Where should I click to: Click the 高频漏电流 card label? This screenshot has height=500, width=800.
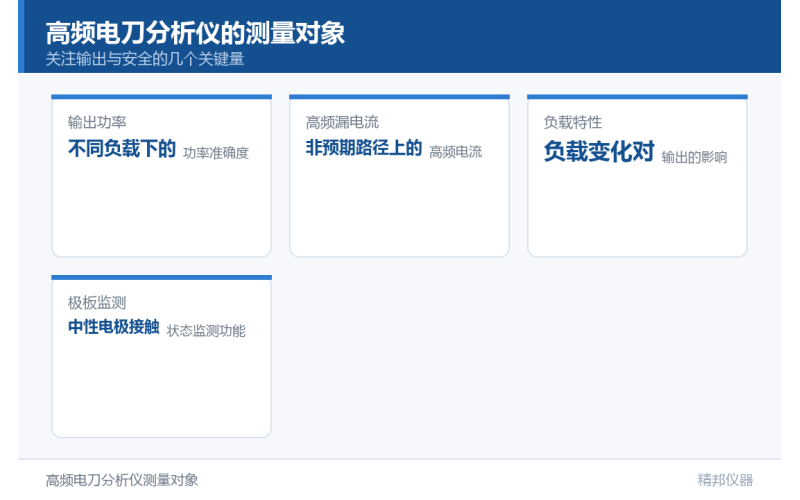[342, 122]
